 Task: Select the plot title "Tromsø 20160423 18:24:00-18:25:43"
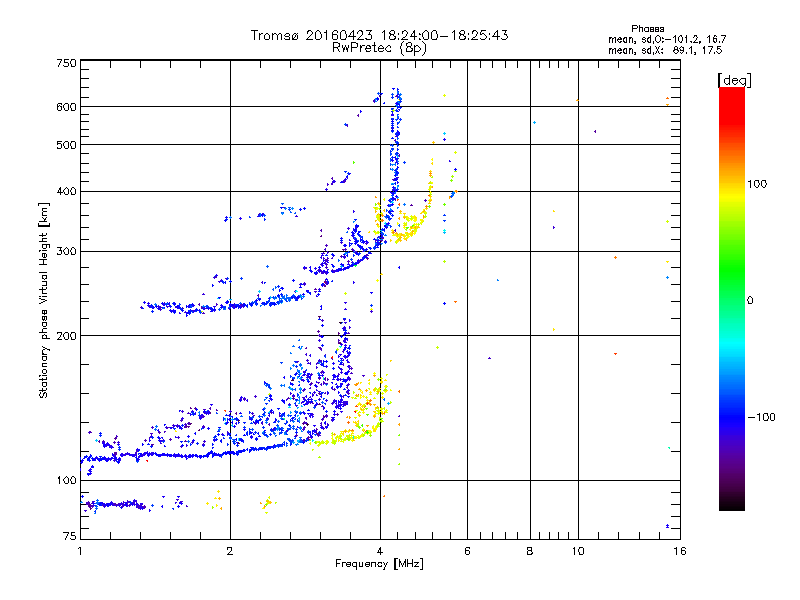(380, 35)
